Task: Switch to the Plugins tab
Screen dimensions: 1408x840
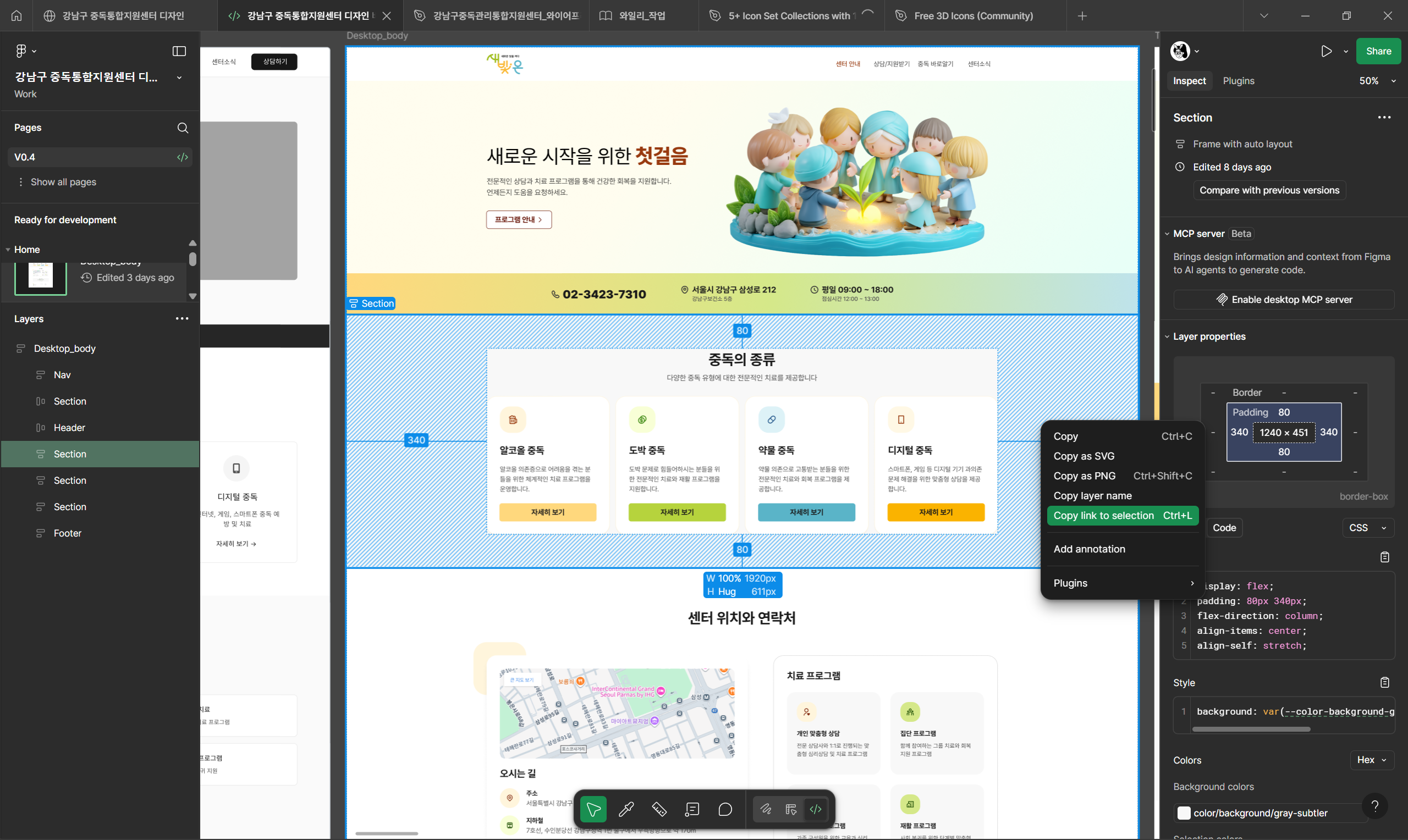Action: click(x=1238, y=81)
